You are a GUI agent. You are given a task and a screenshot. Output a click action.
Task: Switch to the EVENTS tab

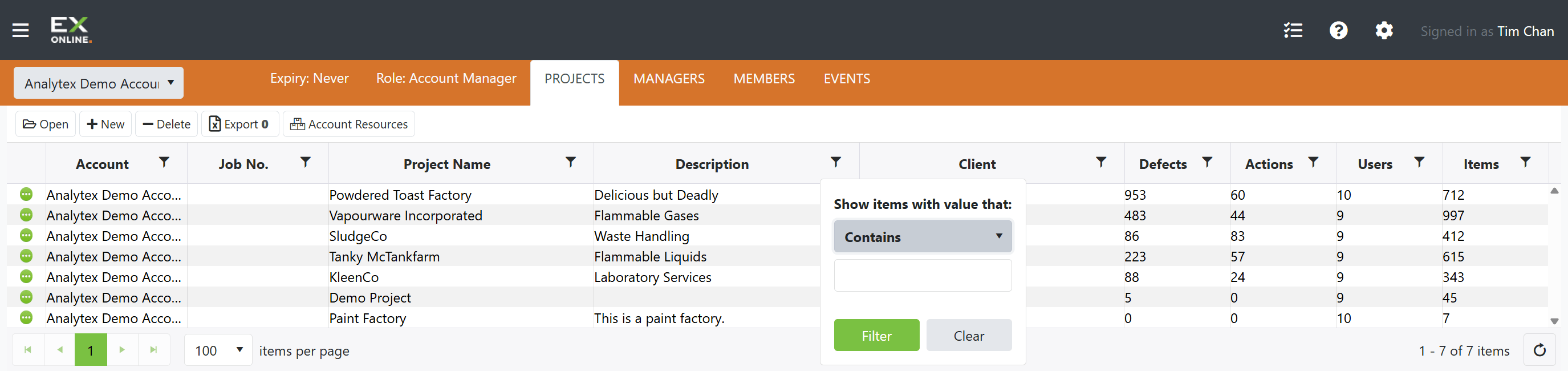847,79
